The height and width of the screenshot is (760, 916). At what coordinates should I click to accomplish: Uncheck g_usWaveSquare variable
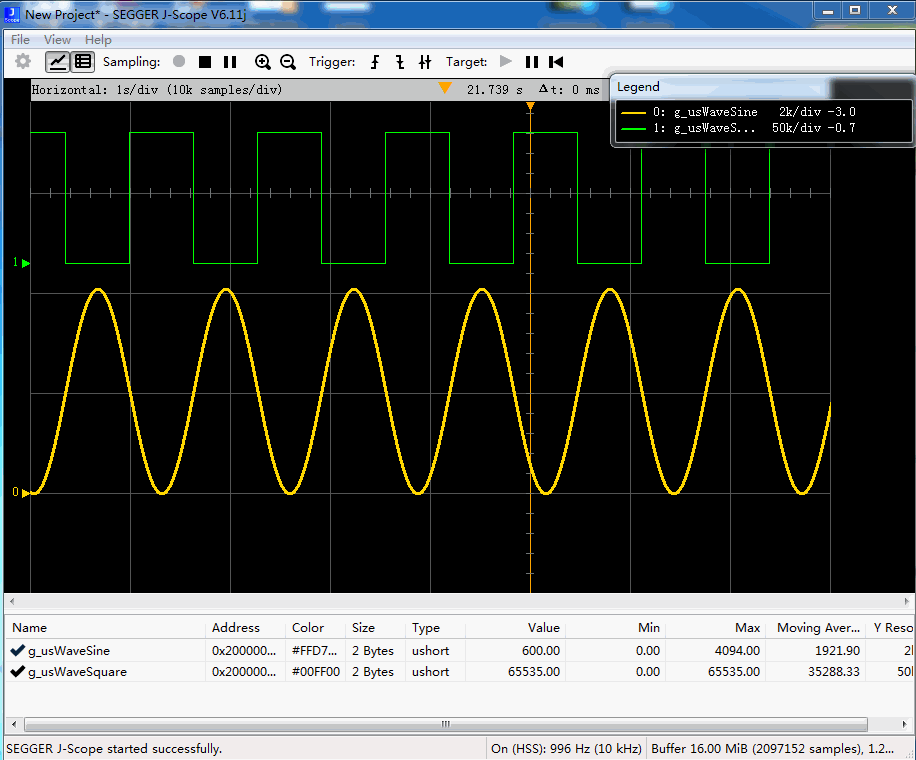pyautogui.click(x=17, y=671)
